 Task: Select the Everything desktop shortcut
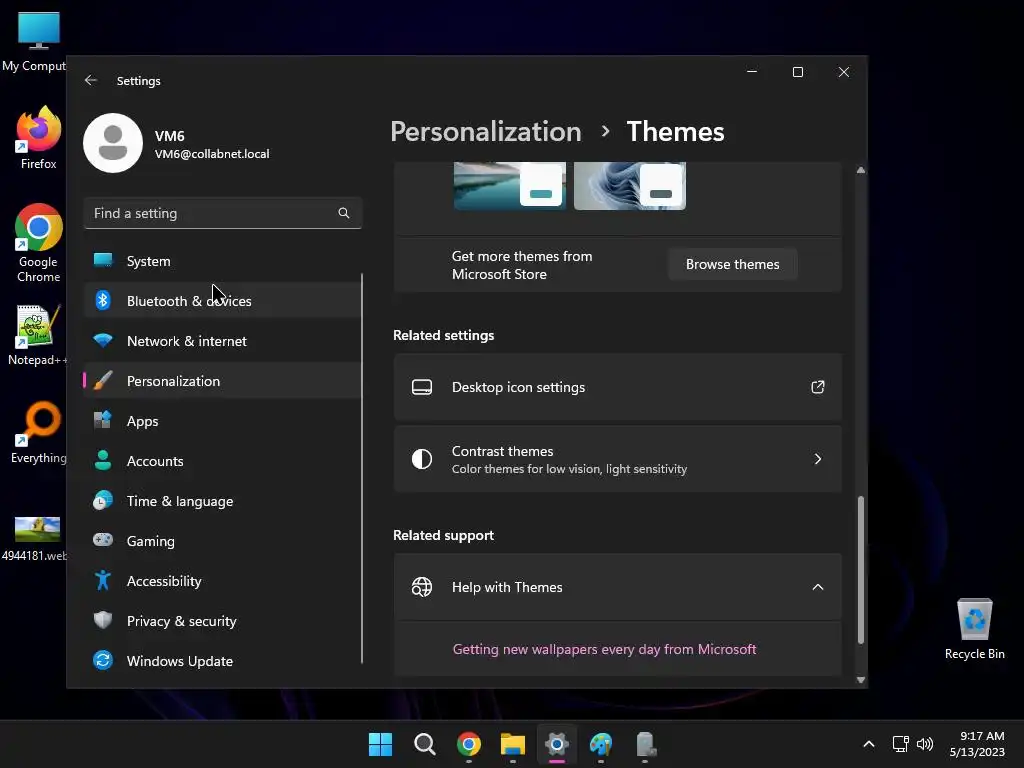coord(39,432)
